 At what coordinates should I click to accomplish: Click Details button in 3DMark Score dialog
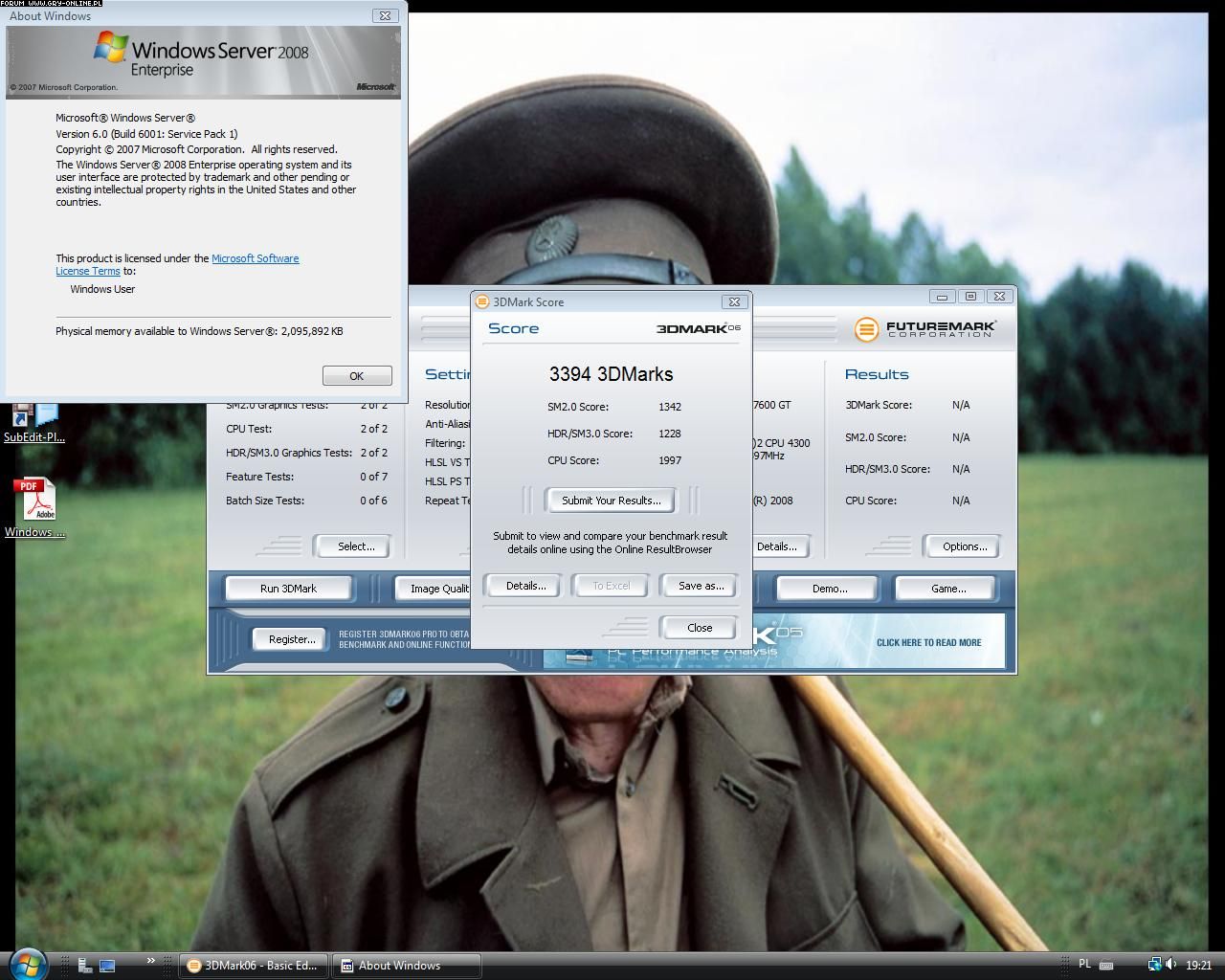(x=525, y=586)
